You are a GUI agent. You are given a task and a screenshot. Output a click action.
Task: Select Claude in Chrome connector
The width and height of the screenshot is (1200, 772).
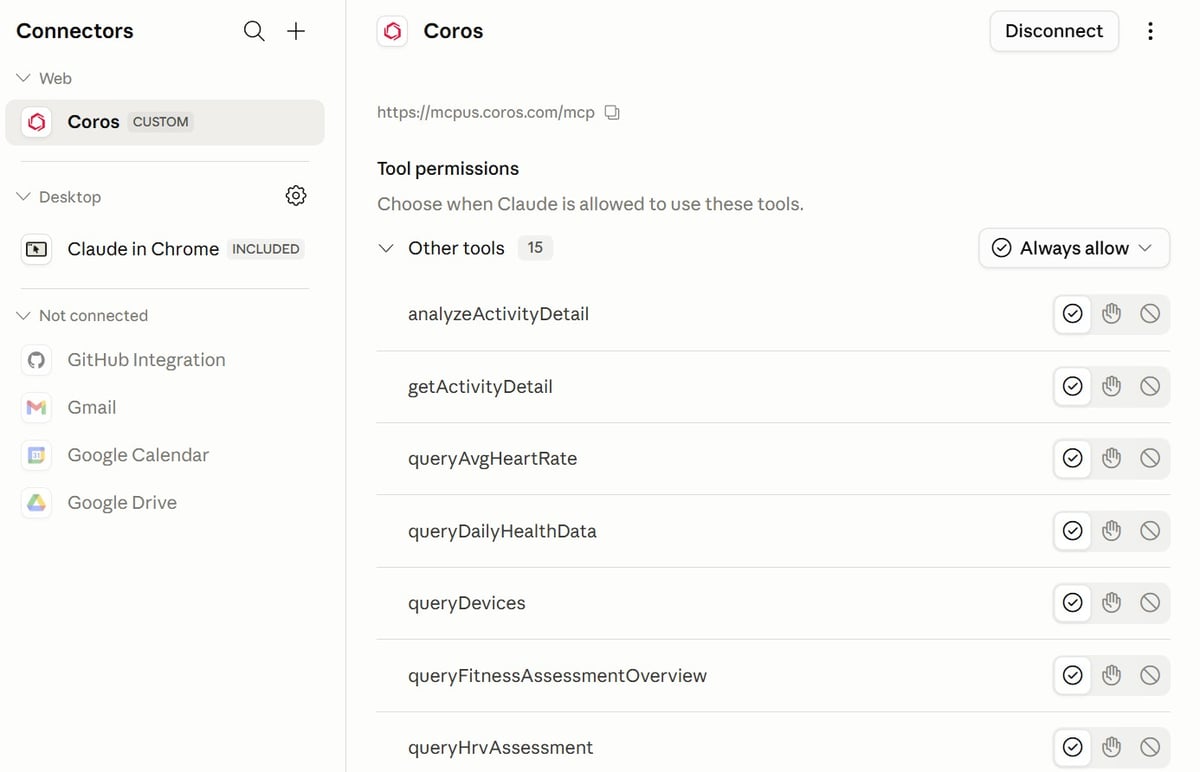[x=165, y=249]
